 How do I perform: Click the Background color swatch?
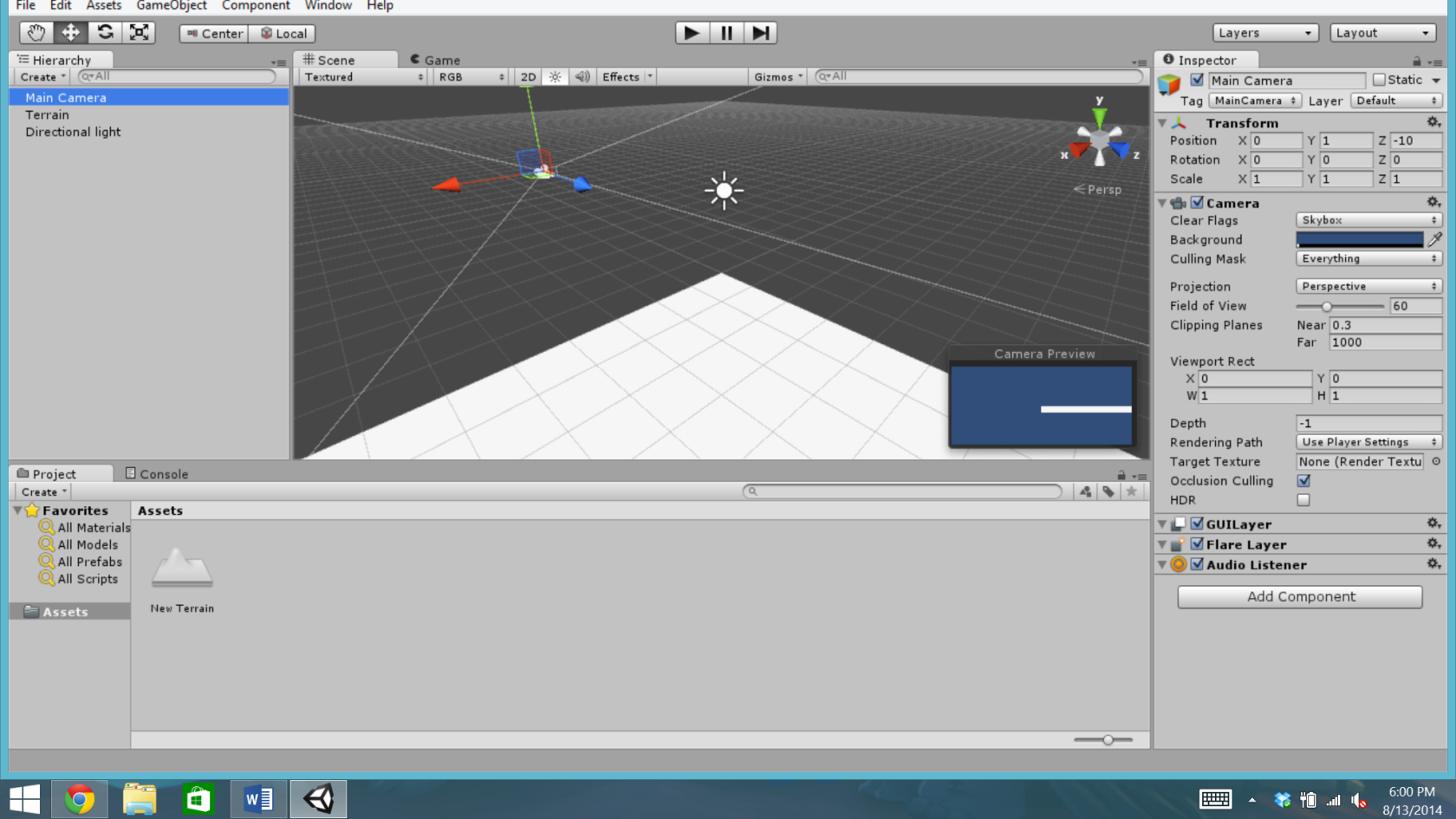[1359, 239]
